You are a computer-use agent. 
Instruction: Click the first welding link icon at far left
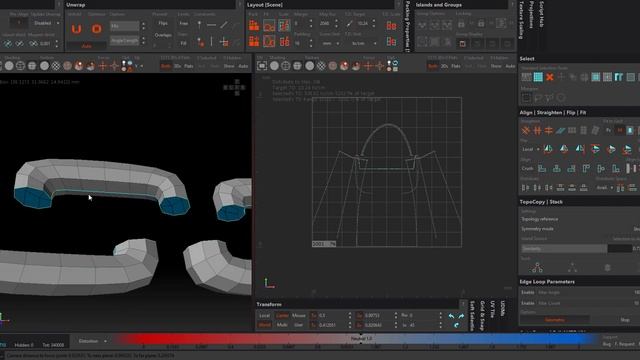tap(8, 43)
